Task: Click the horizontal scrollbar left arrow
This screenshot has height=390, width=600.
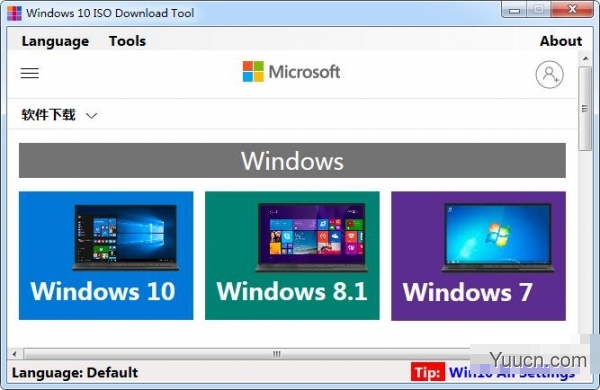Action: pos(15,354)
